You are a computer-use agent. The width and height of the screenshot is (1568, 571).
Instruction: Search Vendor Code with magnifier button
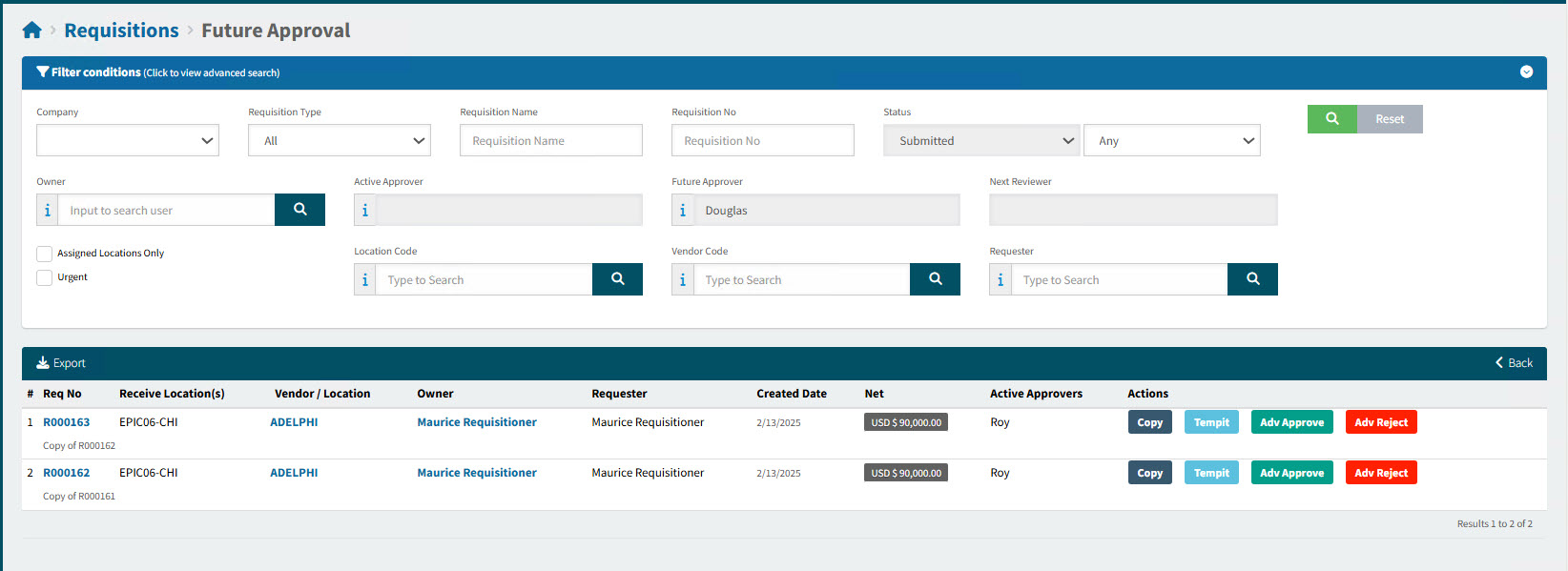pos(935,279)
